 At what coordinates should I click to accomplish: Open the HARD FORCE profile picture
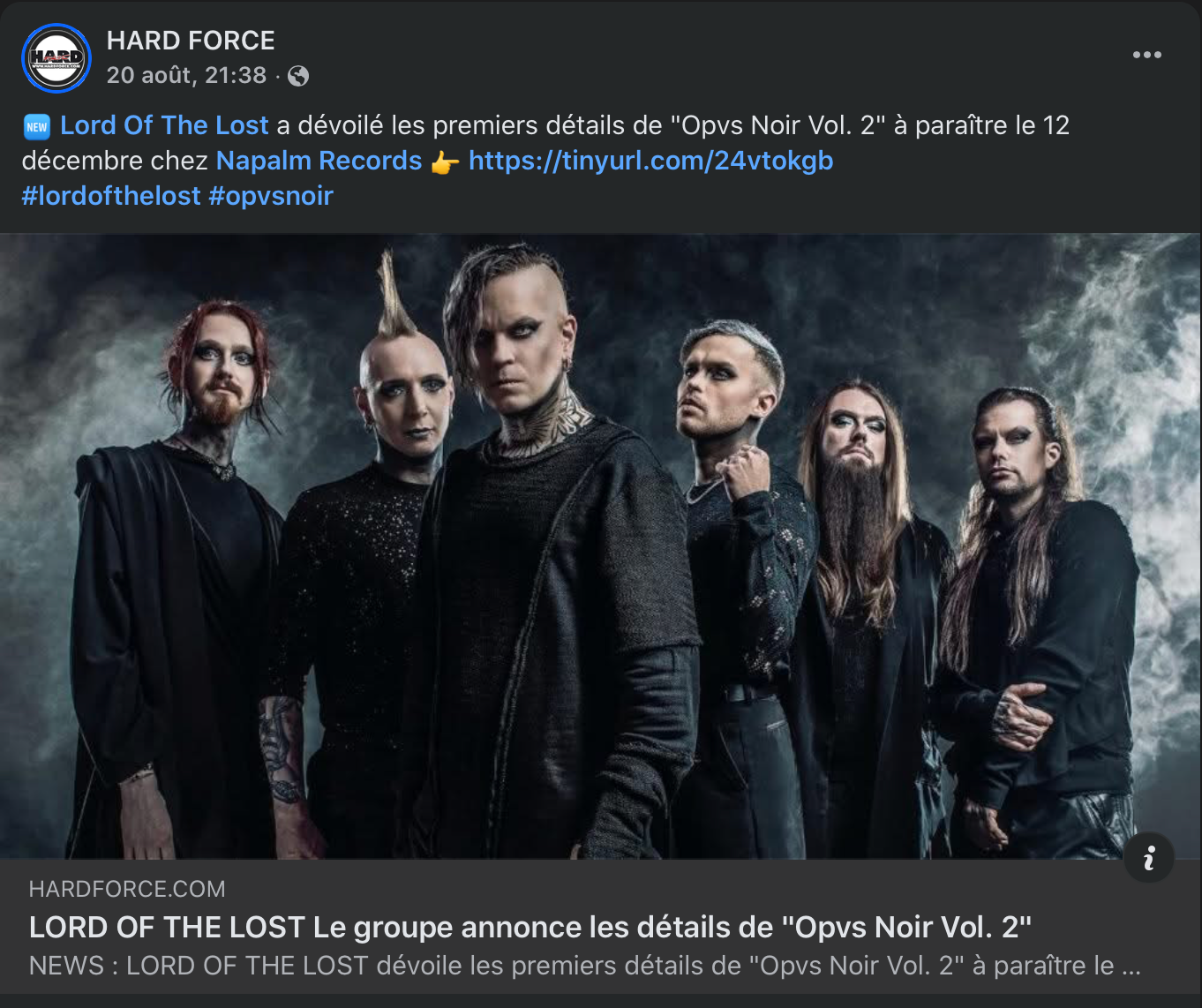(56, 58)
